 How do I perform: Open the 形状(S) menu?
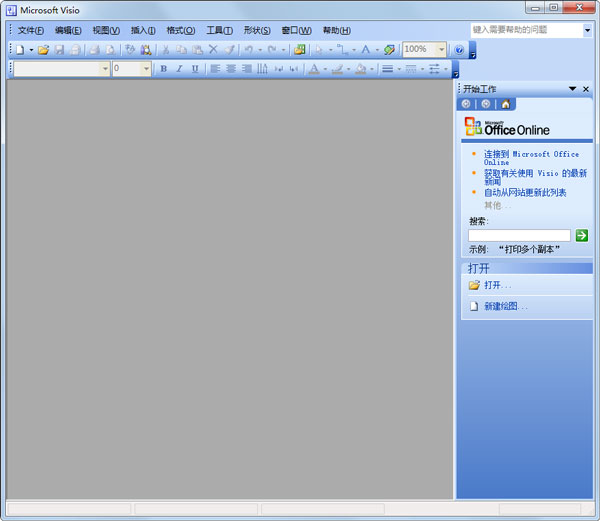pos(257,30)
